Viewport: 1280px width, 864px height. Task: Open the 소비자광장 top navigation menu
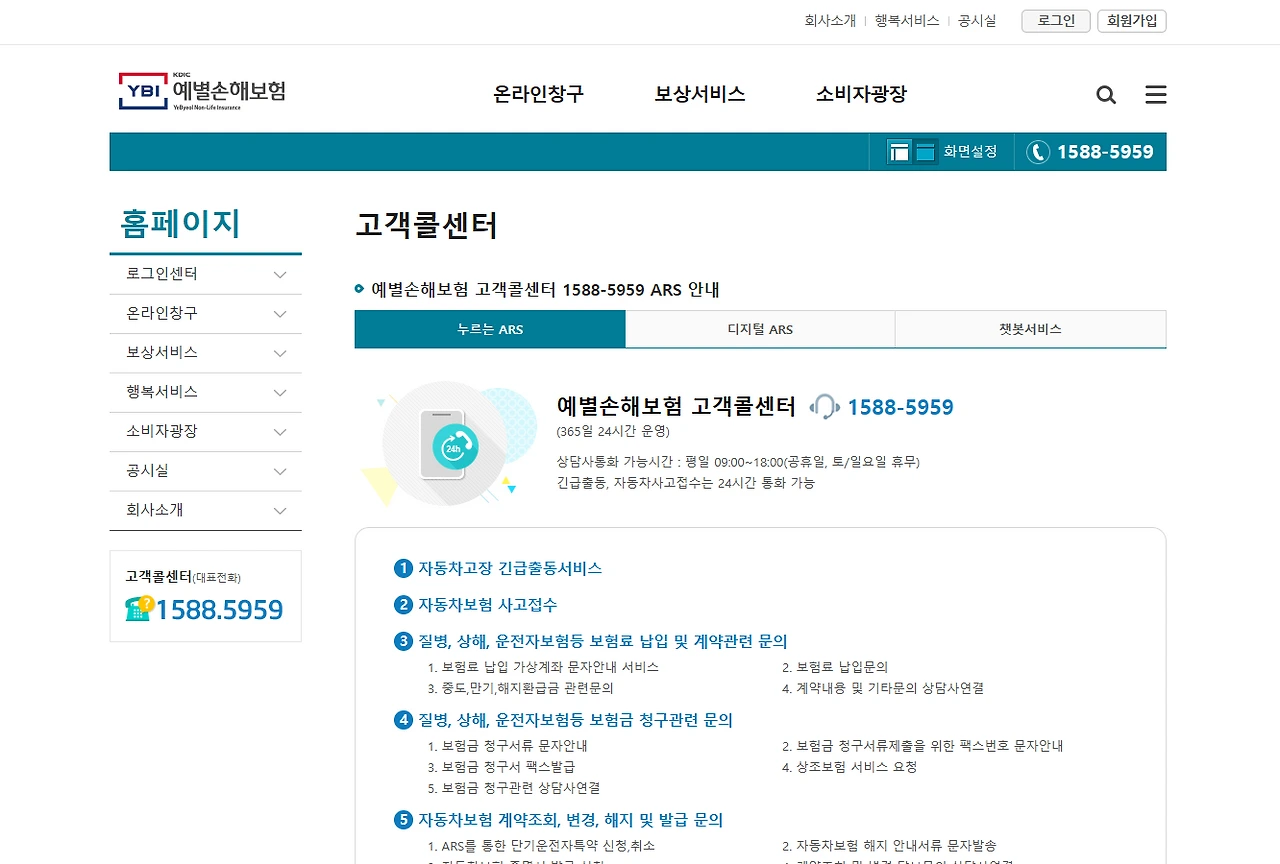tap(861, 94)
